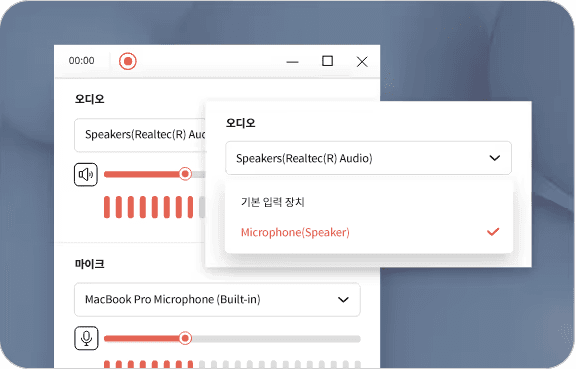The width and height of the screenshot is (576, 369).
Task: Start recording with the red record button
Action: point(128,61)
